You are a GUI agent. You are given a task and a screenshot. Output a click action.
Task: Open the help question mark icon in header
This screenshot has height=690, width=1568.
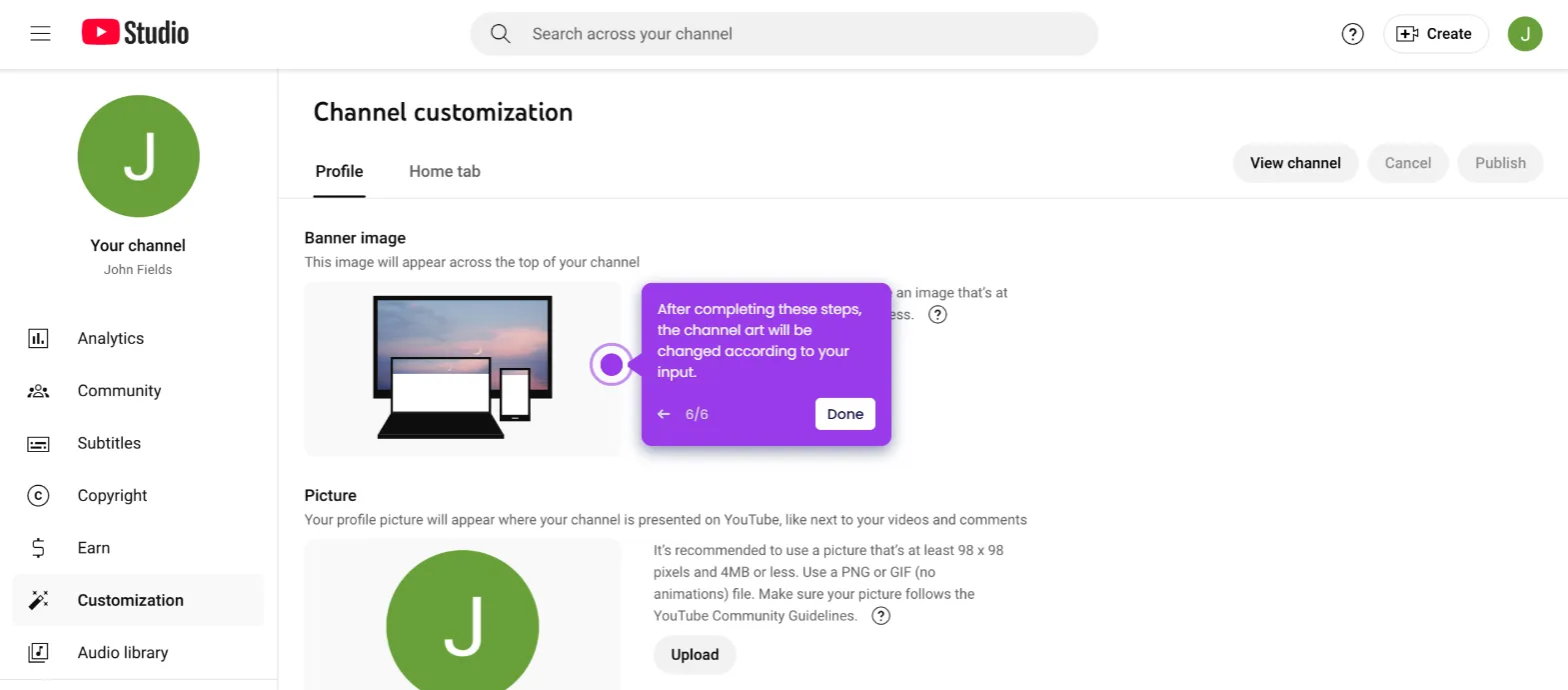point(1352,34)
